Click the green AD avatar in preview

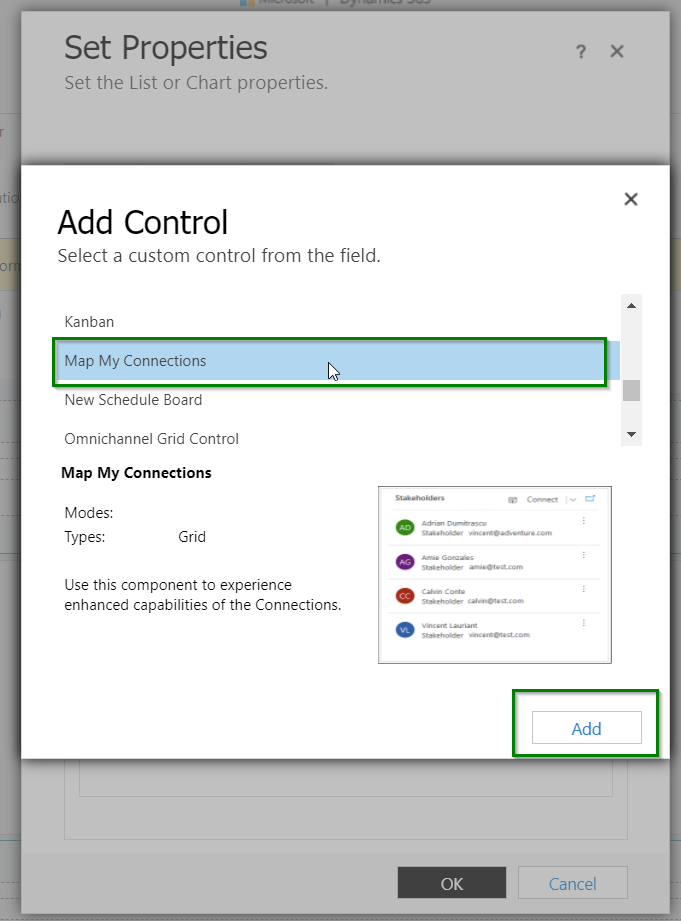click(405, 527)
